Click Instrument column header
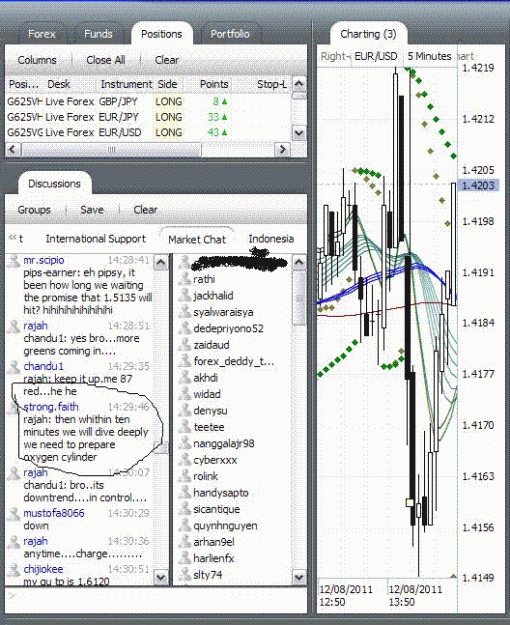 tap(126, 84)
